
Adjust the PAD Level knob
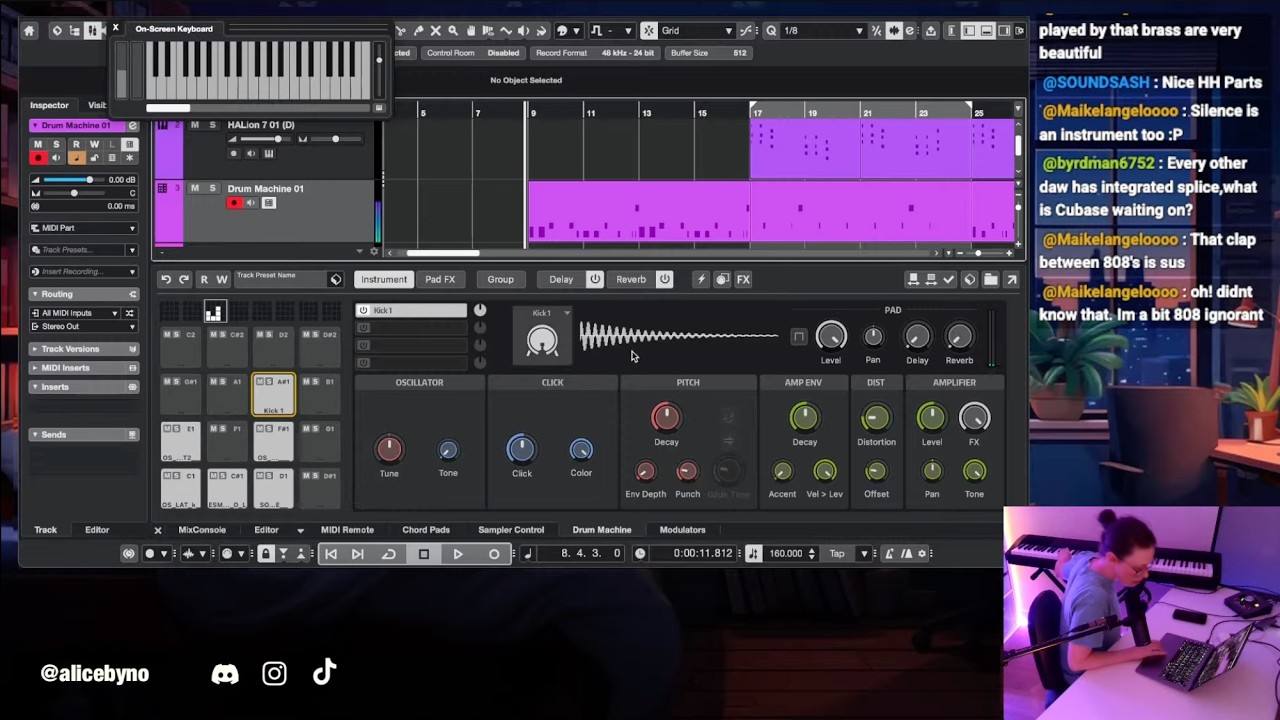[831, 337]
